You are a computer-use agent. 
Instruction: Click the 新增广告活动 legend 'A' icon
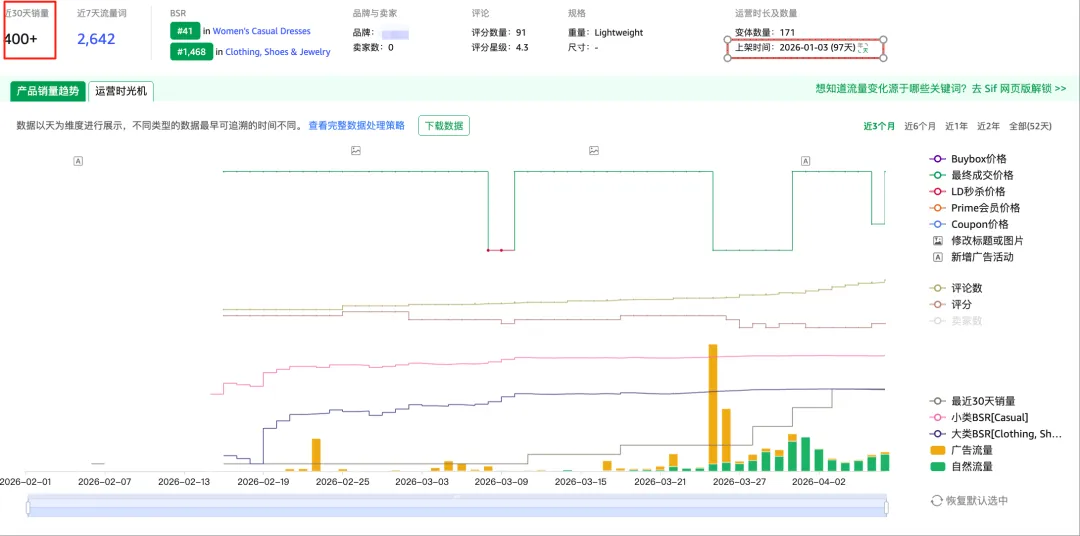[937, 257]
